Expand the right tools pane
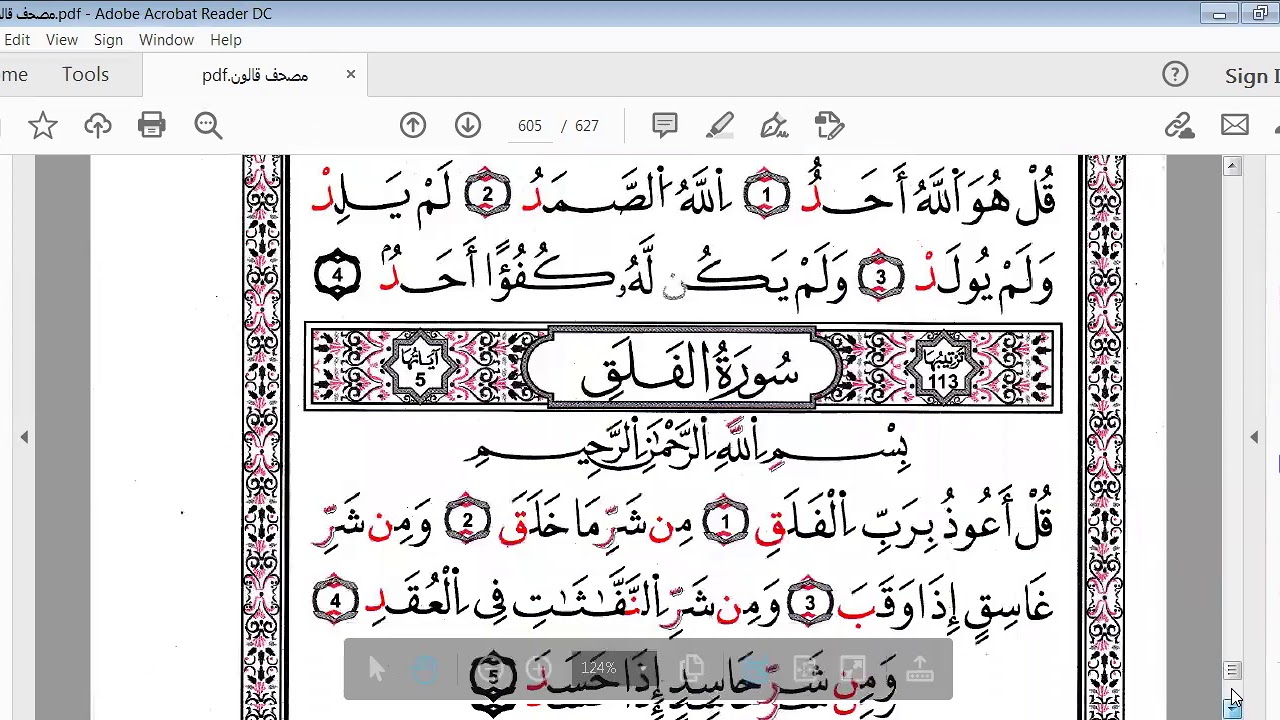The image size is (1280, 720). click(1254, 437)
